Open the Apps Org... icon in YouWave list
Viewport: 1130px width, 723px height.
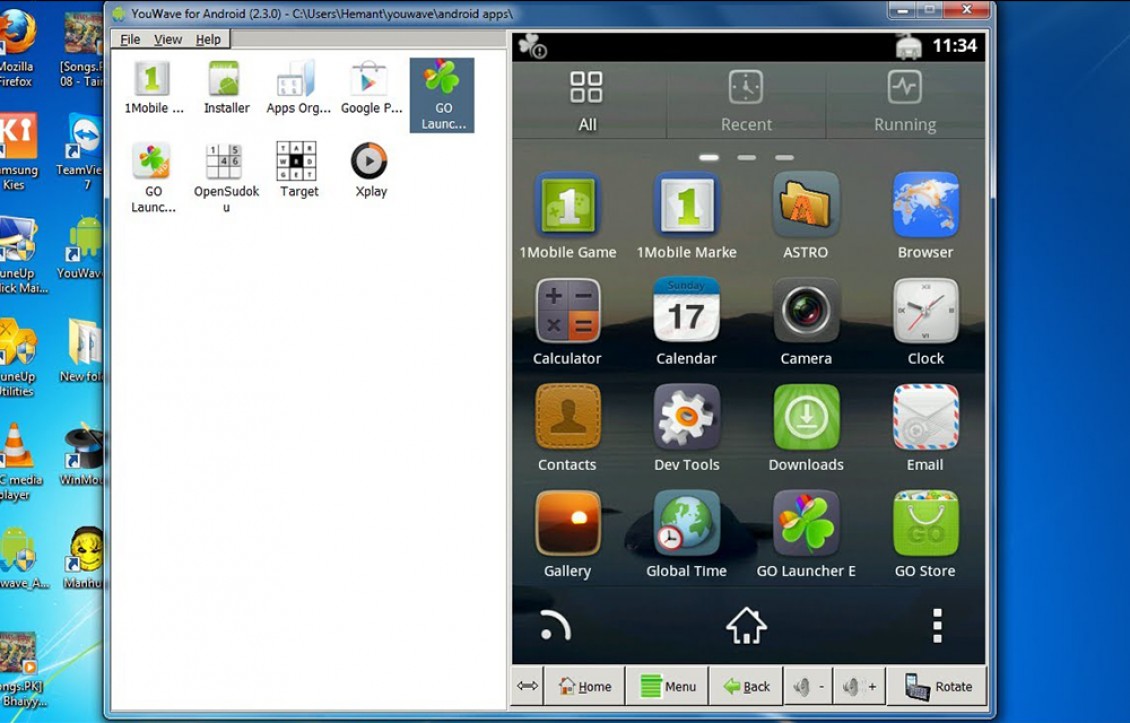(x=298, y=88)
